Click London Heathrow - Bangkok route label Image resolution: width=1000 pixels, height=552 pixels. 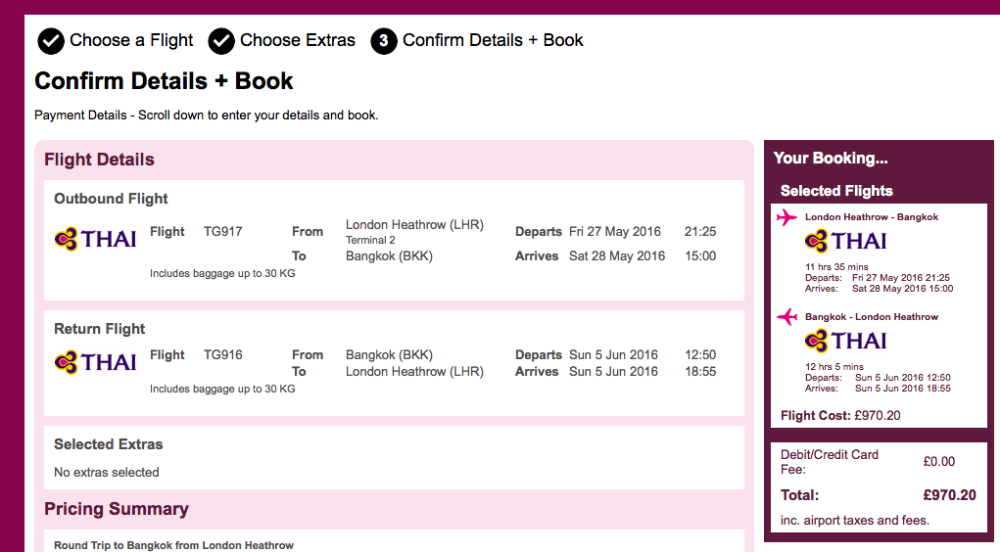(x=871, y=217)
